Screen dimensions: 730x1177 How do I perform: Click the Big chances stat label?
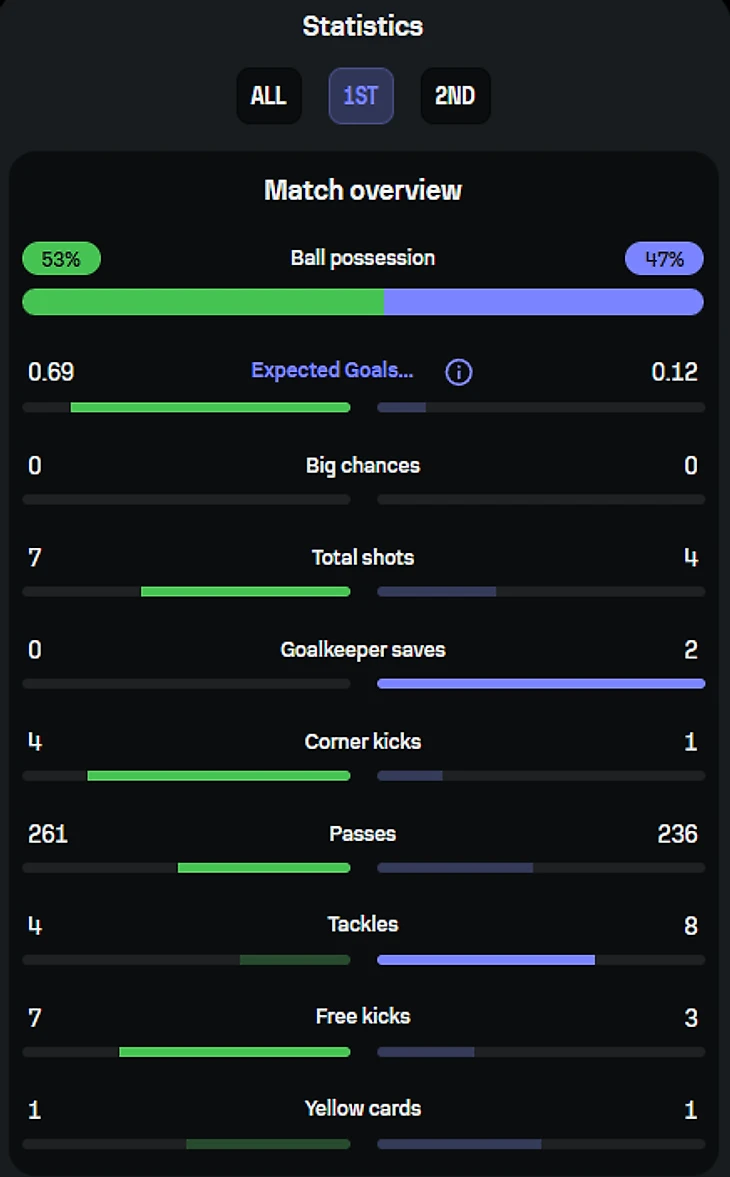(363, 465)
